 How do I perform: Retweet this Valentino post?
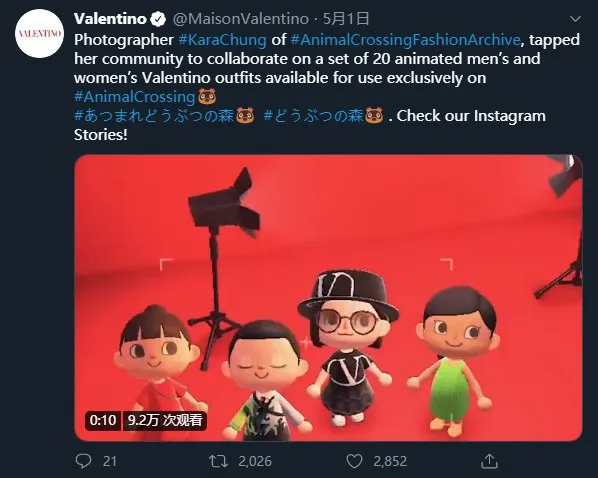219,461
